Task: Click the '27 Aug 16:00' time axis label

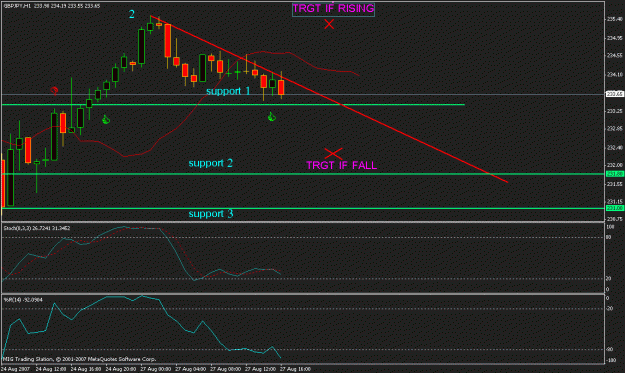Action: tap(295, 369)
